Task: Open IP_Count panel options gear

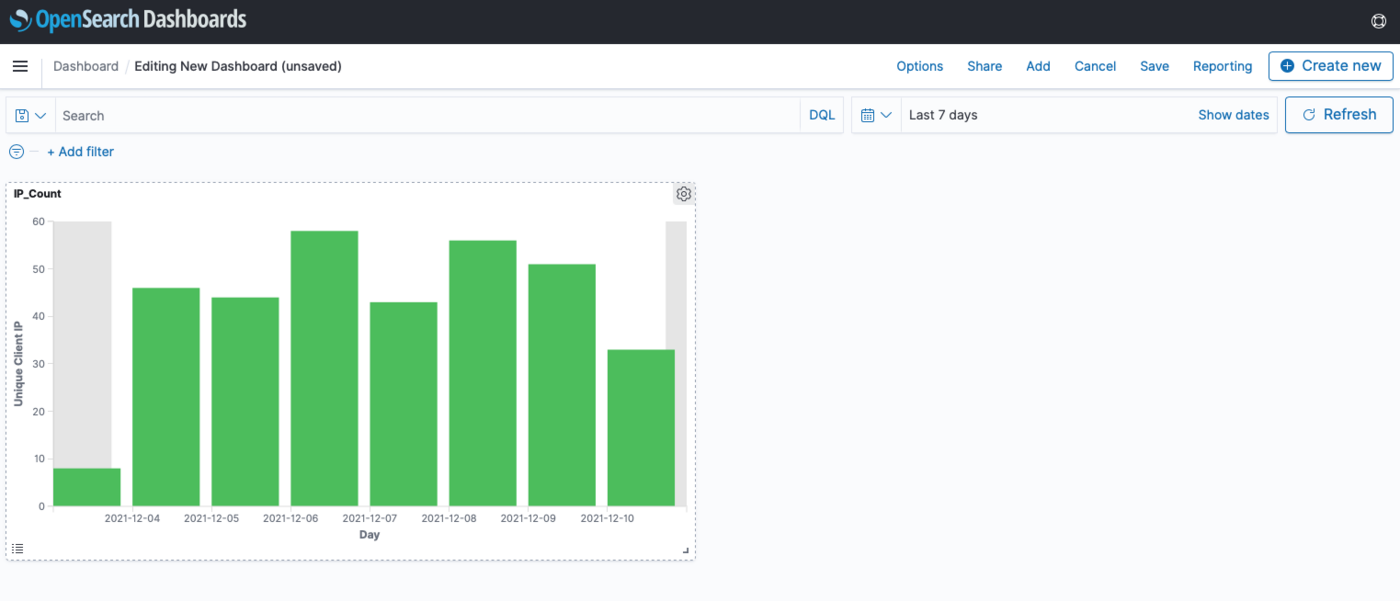Action: click(x=684, y=194)
